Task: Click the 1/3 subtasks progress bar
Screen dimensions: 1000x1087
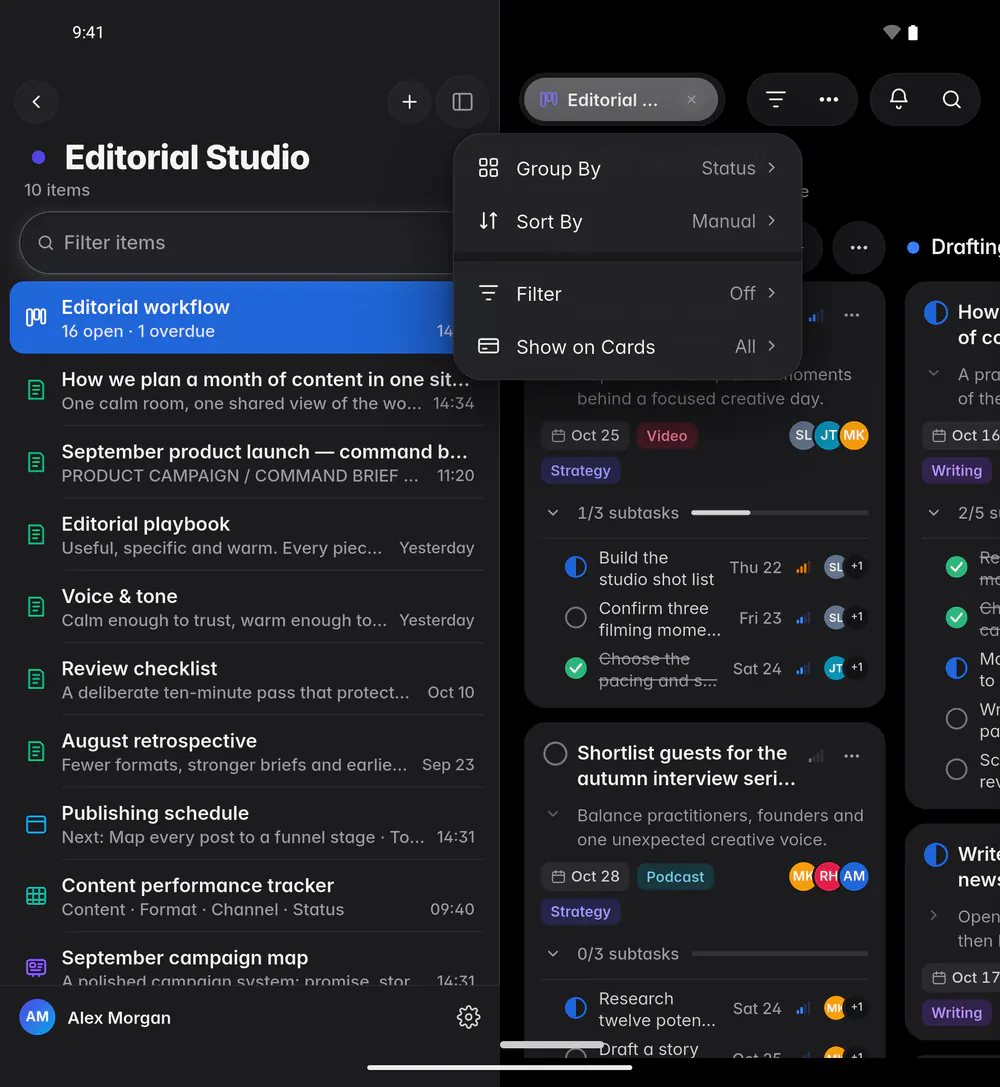Action: [x=780, y=513]
